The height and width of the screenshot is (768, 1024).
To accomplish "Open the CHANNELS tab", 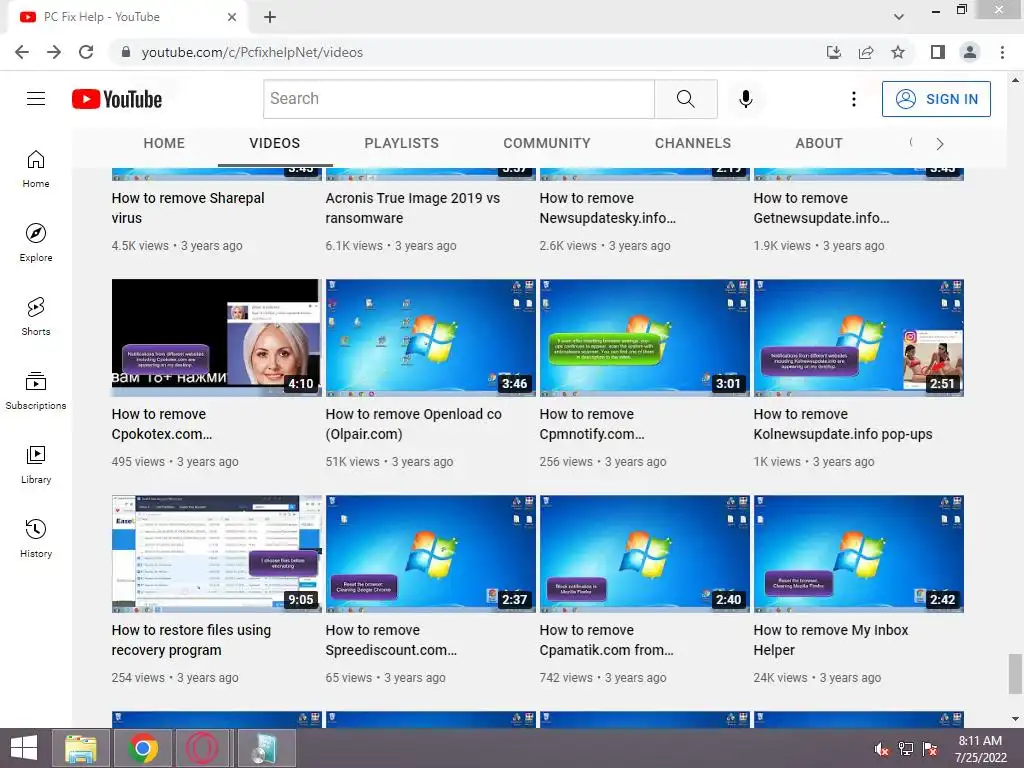I will click(x=693, y=143).
